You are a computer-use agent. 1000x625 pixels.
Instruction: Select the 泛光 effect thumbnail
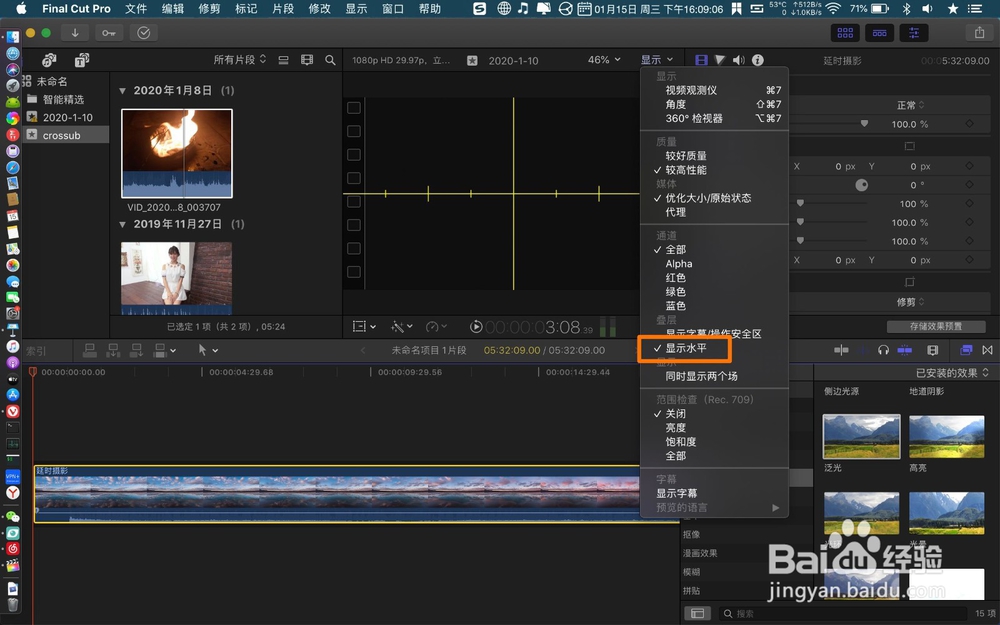(861, 437)
